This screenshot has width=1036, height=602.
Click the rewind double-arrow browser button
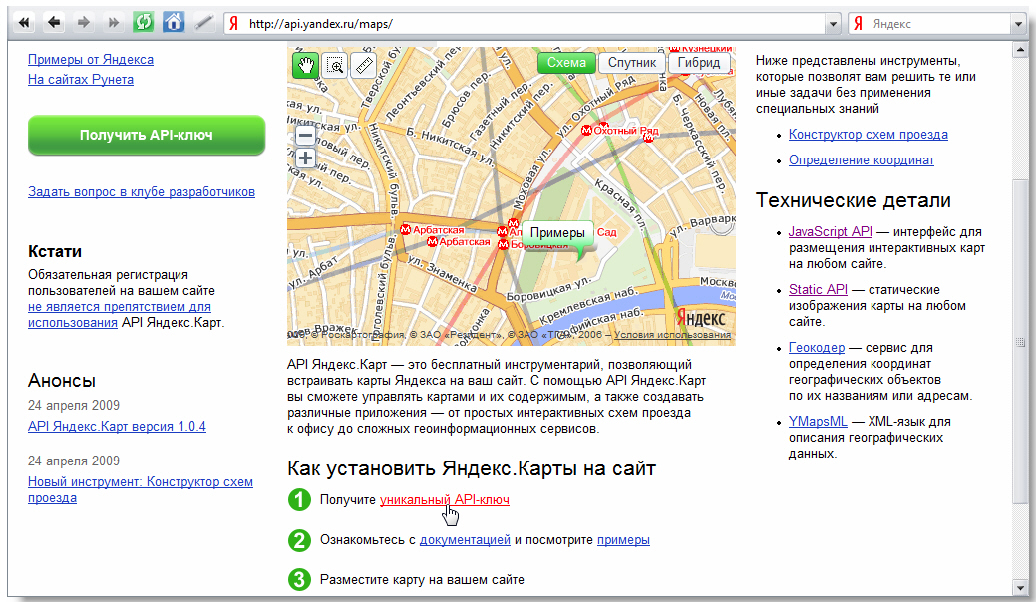coord(26,22)
